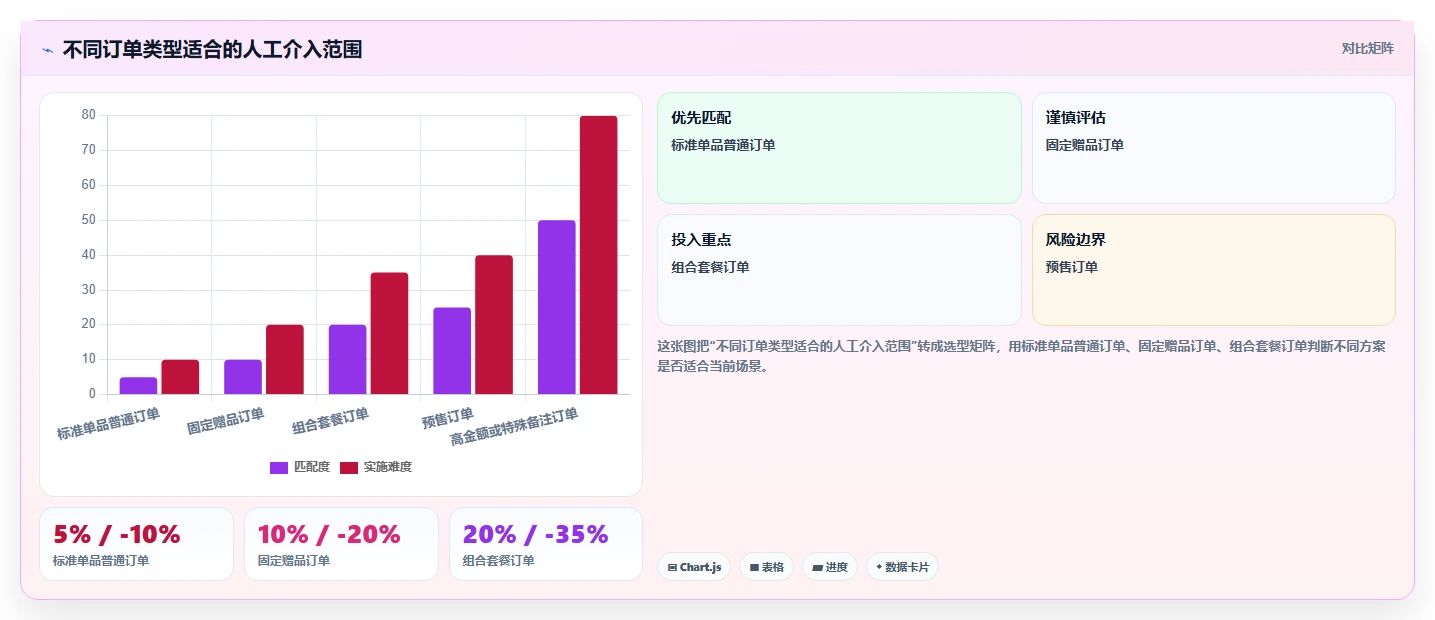Select the 20% / -35% stat card
This screenshot has height=620, width=1435.
(x=546, y=544)
